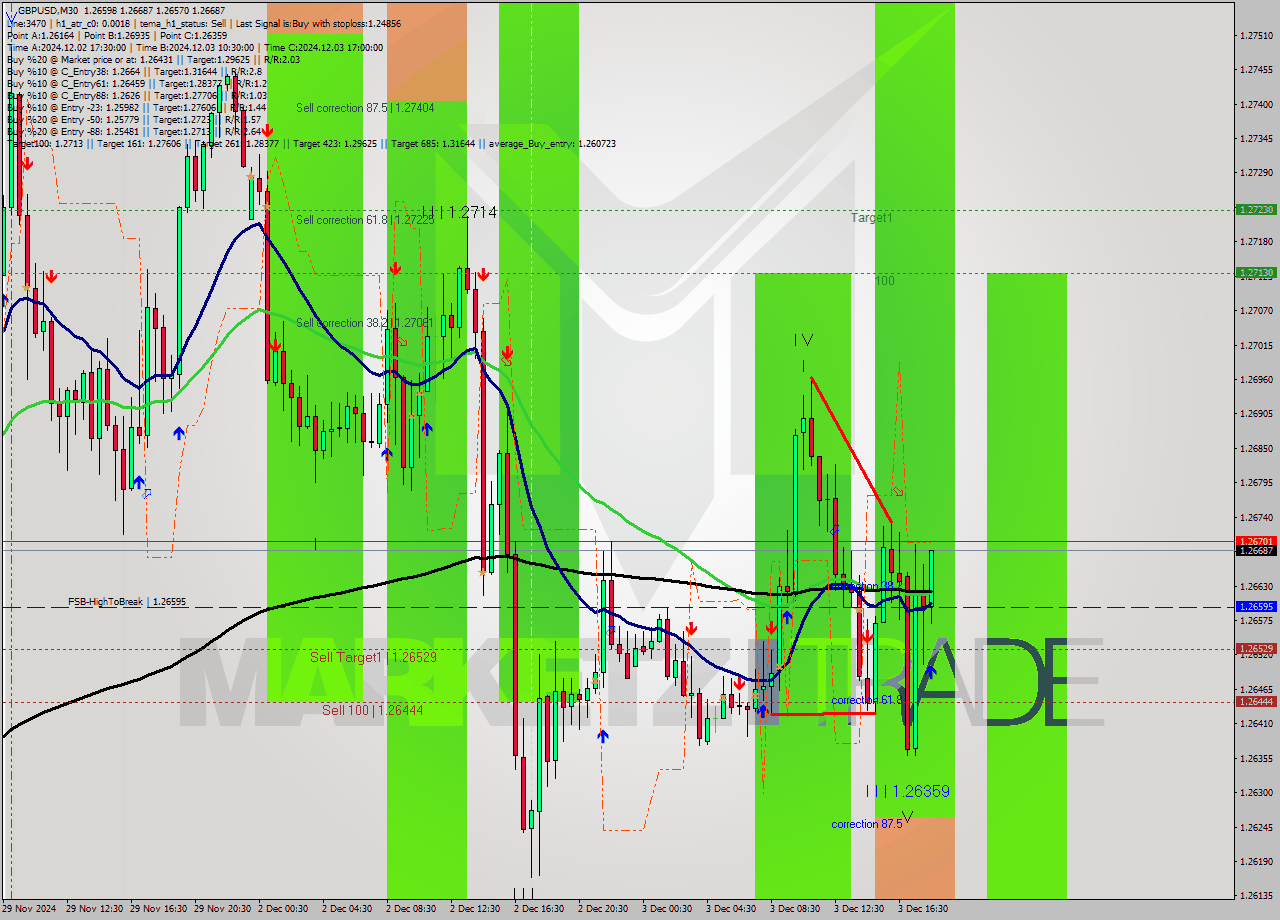Select the 'FSB-HighToBreak | 1.26595' label
The width and height of the screenshot is (1280, 920).
127,602
